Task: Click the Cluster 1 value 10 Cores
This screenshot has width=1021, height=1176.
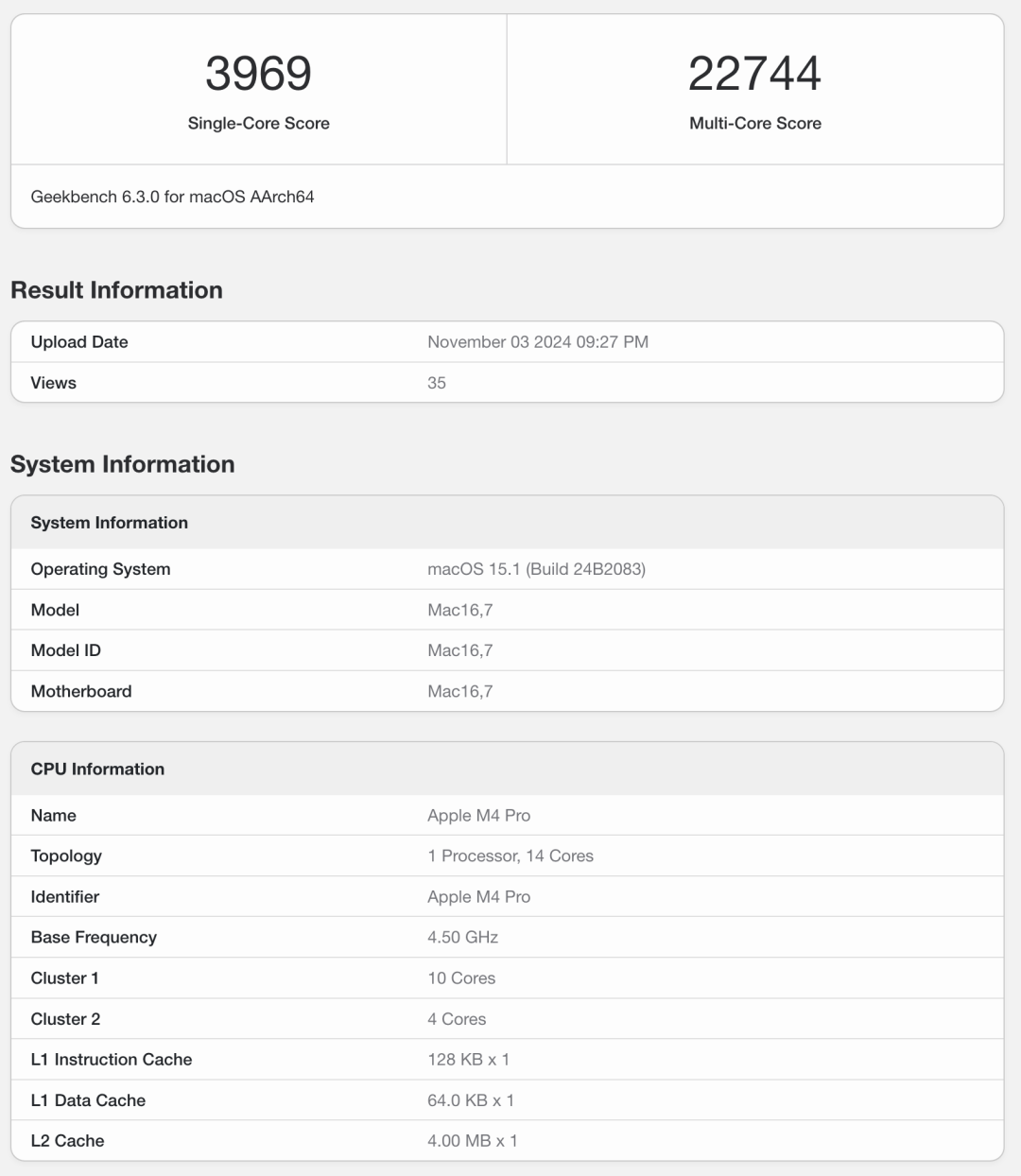Action: pyautogui.click(x=461, y=978)
